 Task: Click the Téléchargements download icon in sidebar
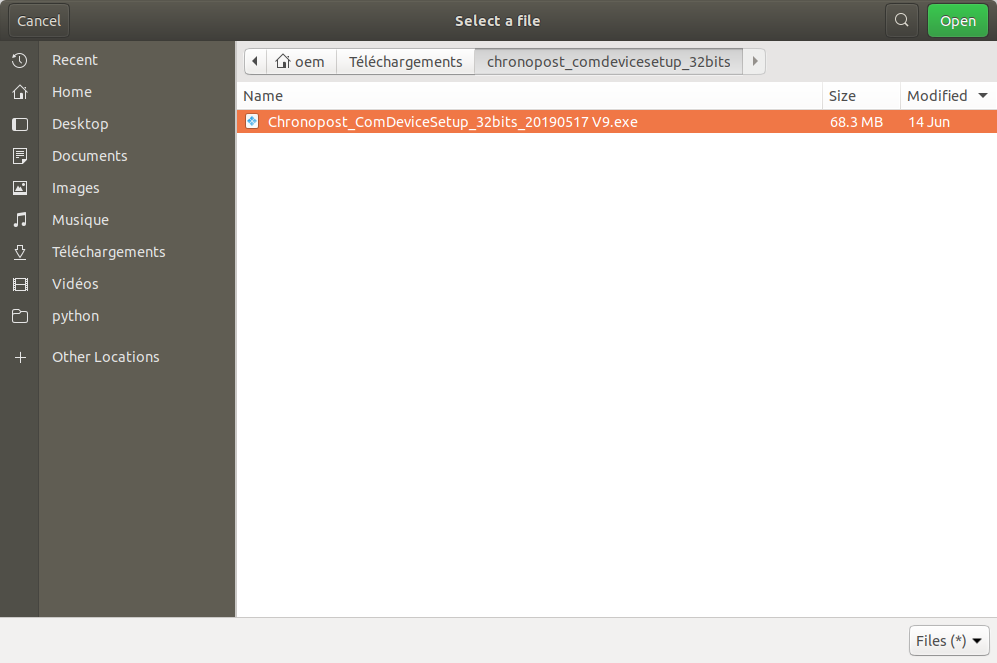click(19, 252)
